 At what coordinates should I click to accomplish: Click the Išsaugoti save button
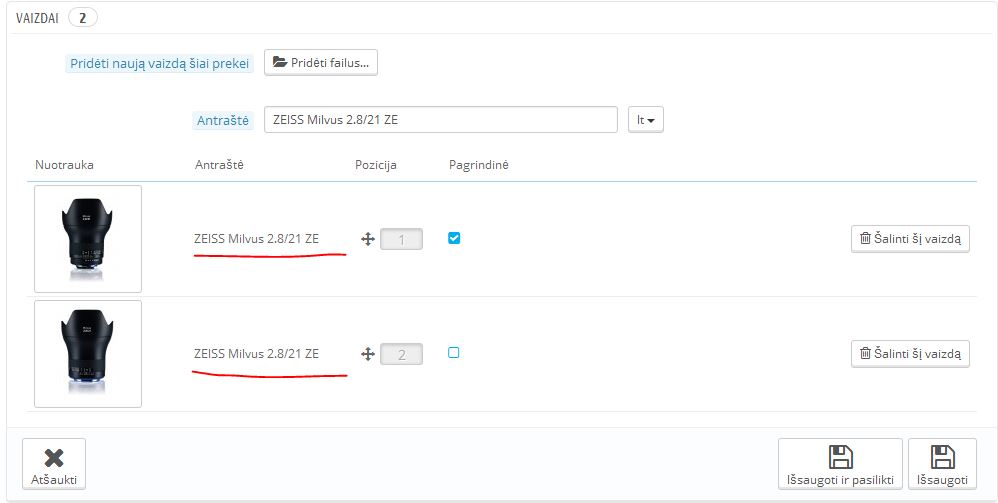click(942, 464)
